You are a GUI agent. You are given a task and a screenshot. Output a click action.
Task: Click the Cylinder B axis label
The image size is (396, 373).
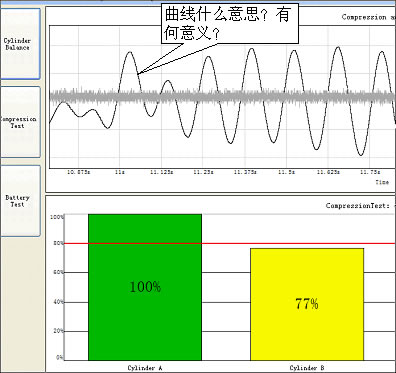point(307,368)
